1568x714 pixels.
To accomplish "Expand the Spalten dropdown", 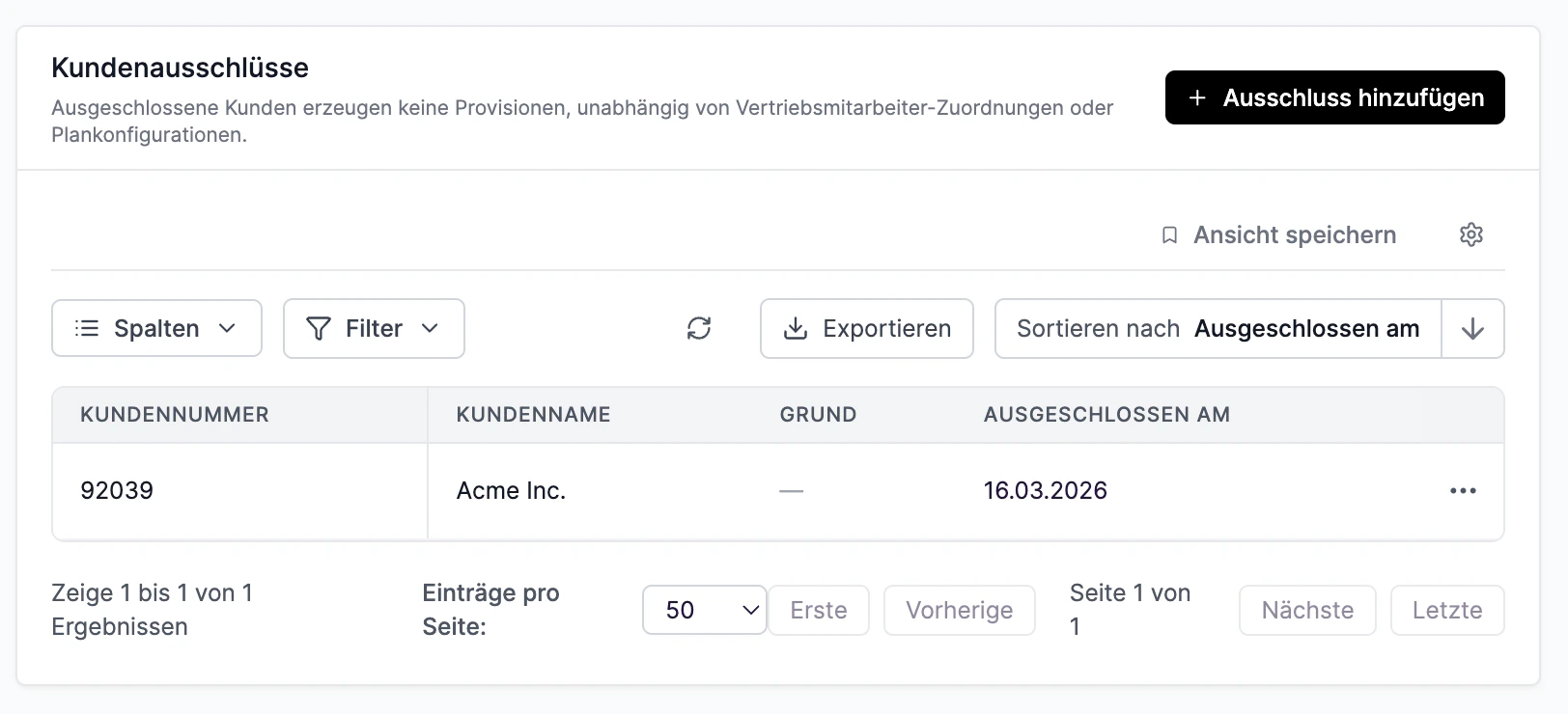I will [x=156, y=329].
